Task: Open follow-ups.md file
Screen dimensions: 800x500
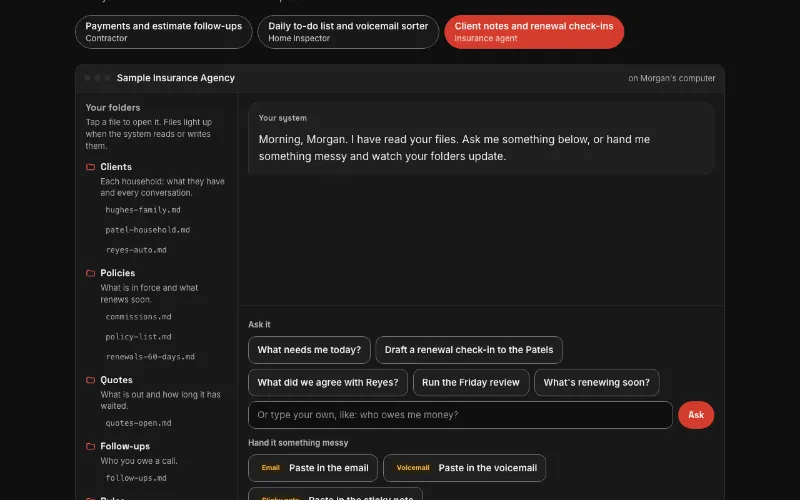Action: tap(136, 478)
